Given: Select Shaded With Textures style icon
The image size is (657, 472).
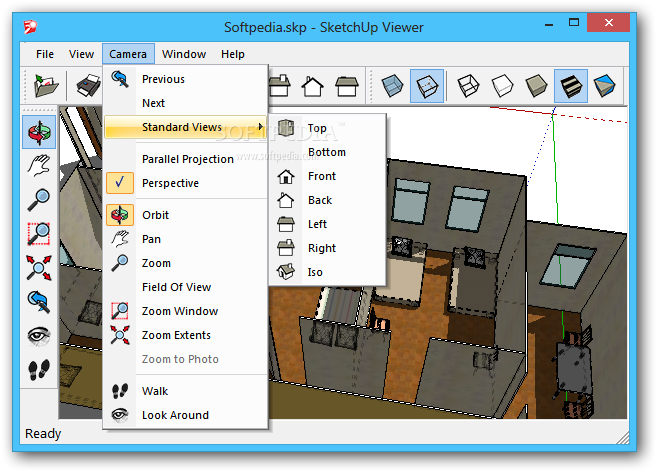Looking at the screenshot, I should pyautogui.click(x=571, y=86).
